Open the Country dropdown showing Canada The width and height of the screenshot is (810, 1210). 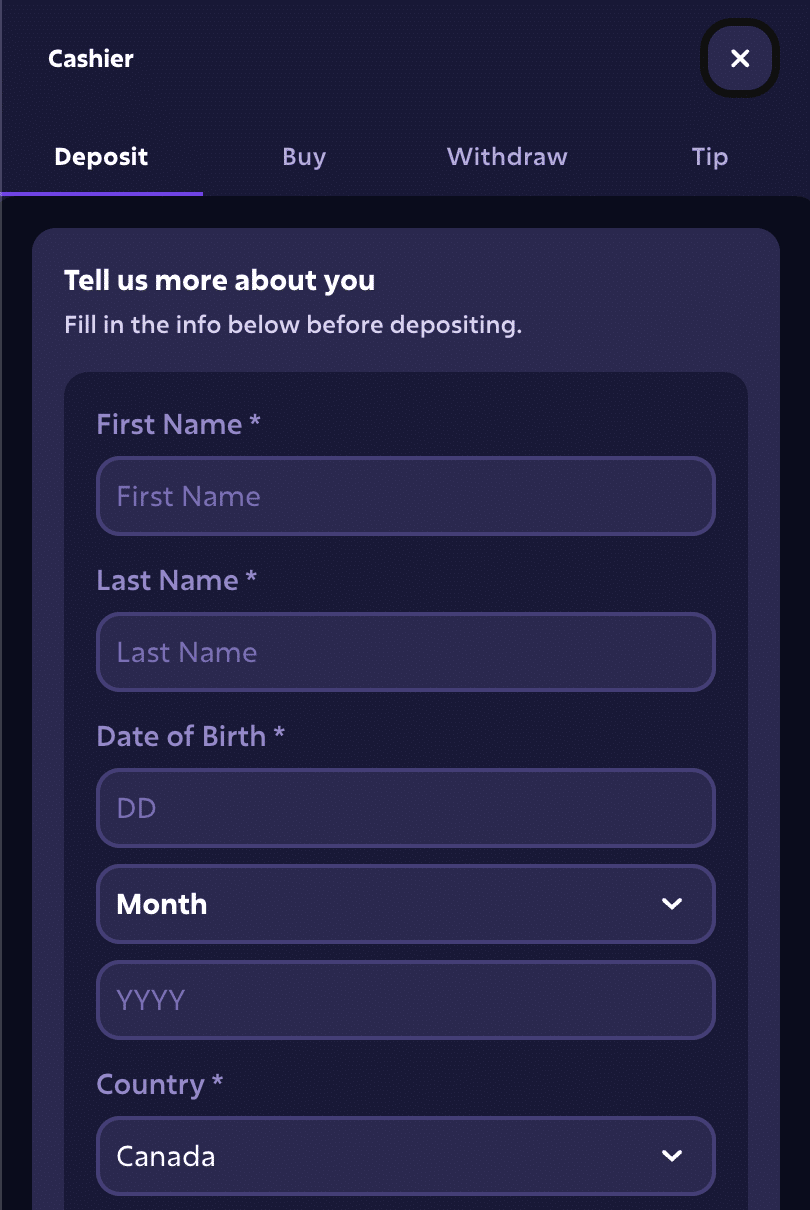[x=405, y=1155]
